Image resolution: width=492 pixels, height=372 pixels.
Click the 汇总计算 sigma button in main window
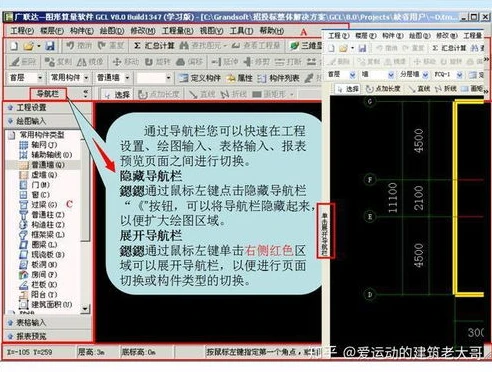pos(154,46)
